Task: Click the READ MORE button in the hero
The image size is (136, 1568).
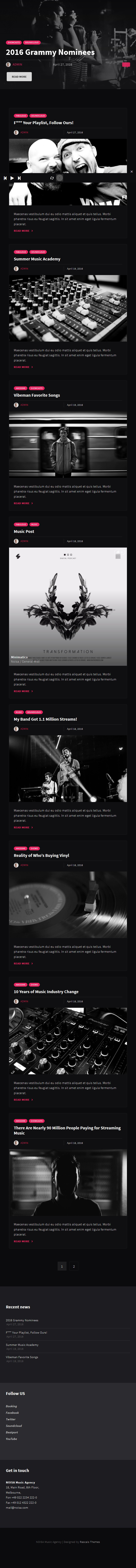Action: [x=19, y=77]
